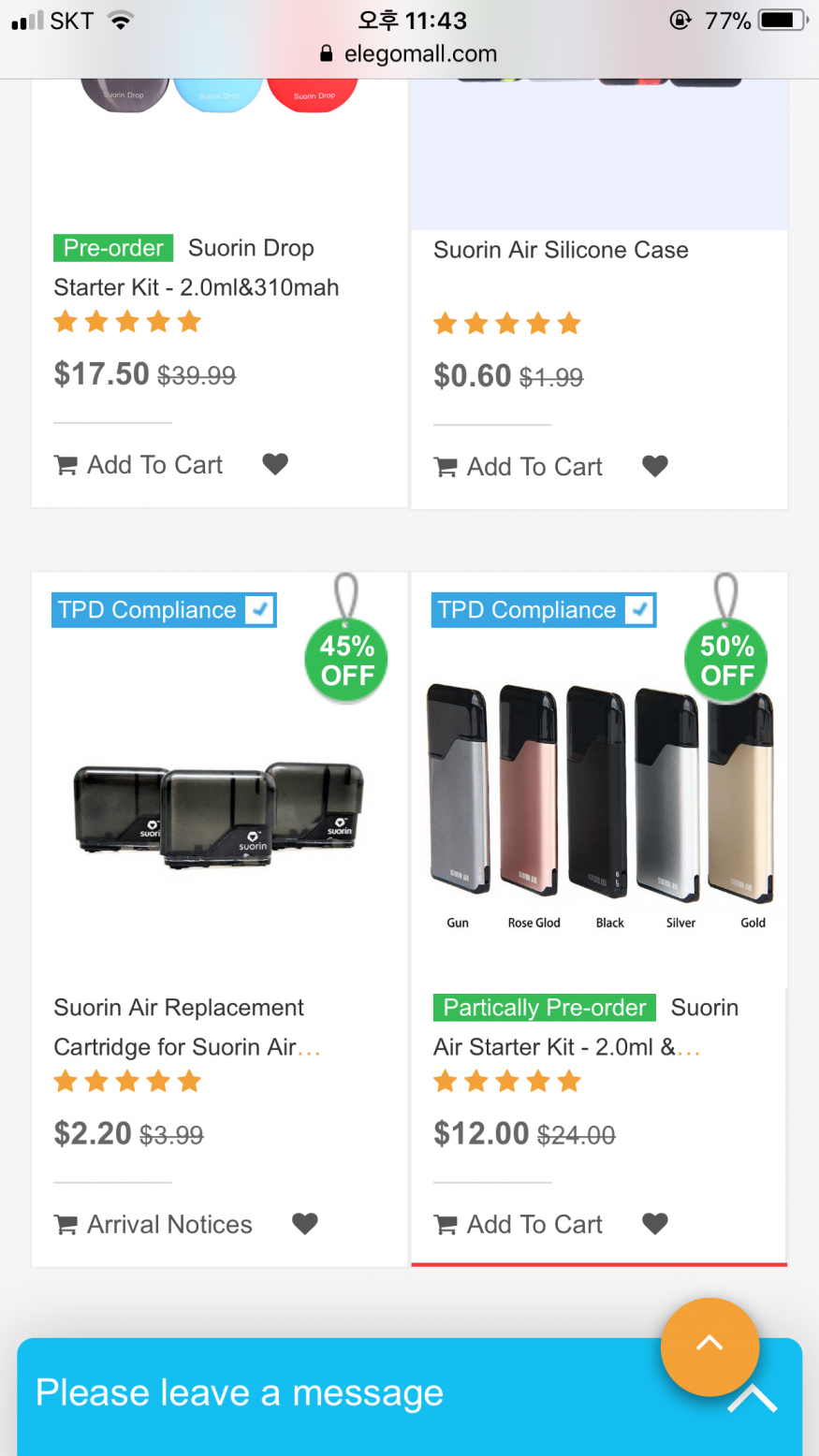
Task: Toggle TPD Compliance checkbox on cartridge product
Action: [x=259, y=610]
